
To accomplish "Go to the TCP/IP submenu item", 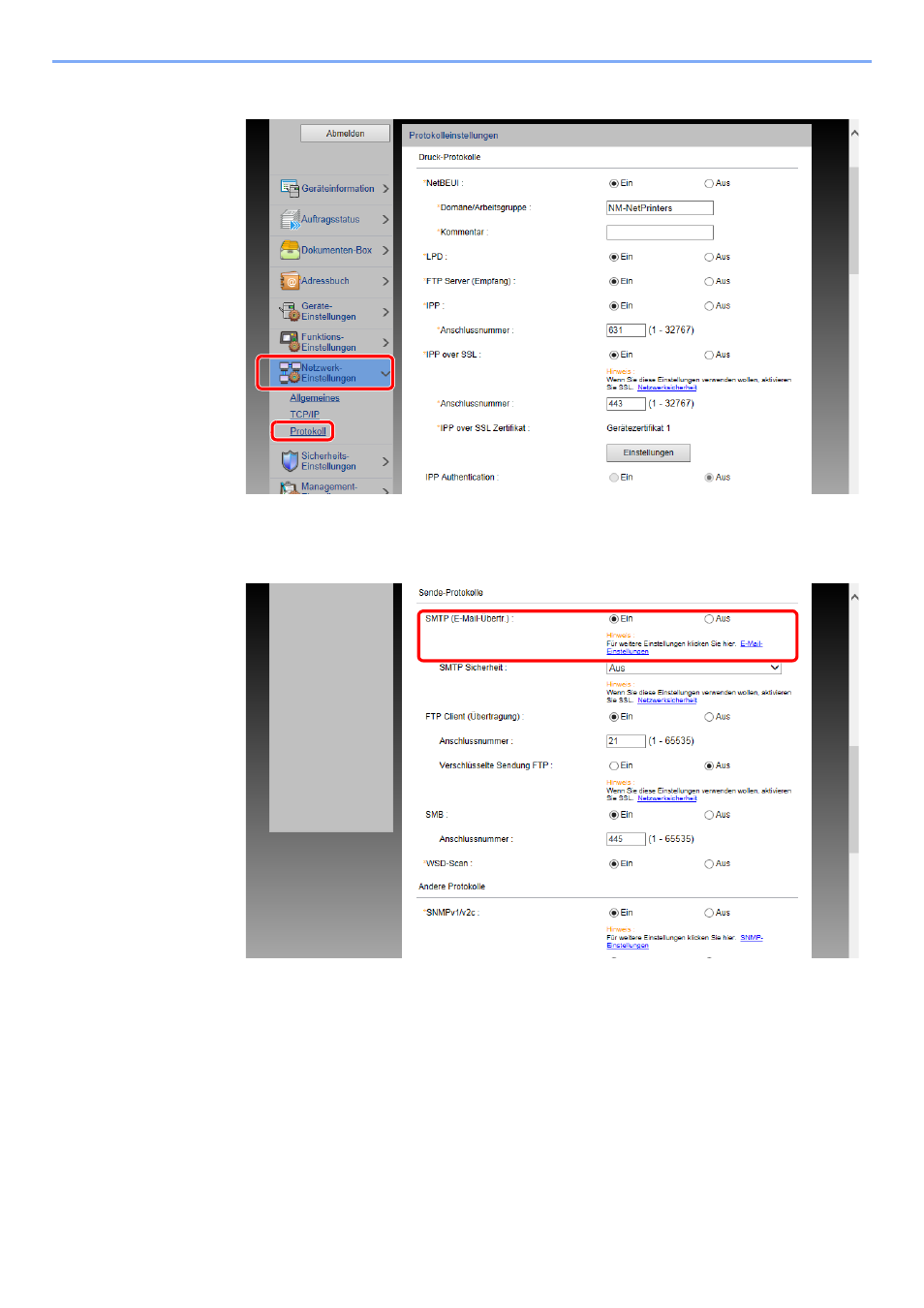I will click(x=304, y=415).
